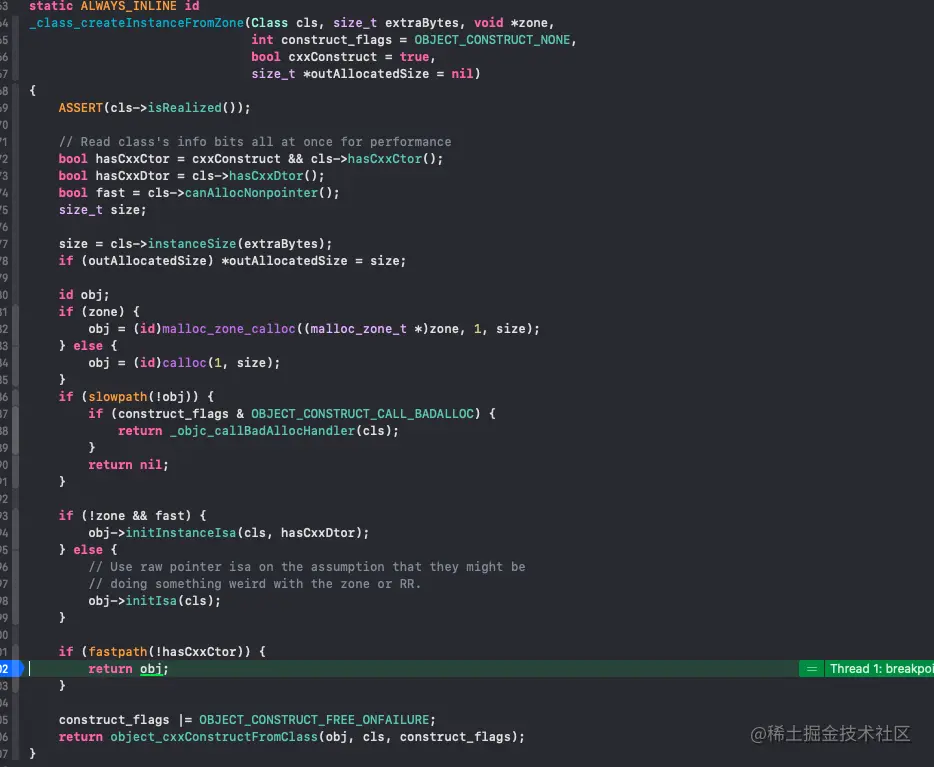Click the *outAllocatedSize parameter in the signature
This screenshot has height=767, width=934.
(x=366, y=74)
